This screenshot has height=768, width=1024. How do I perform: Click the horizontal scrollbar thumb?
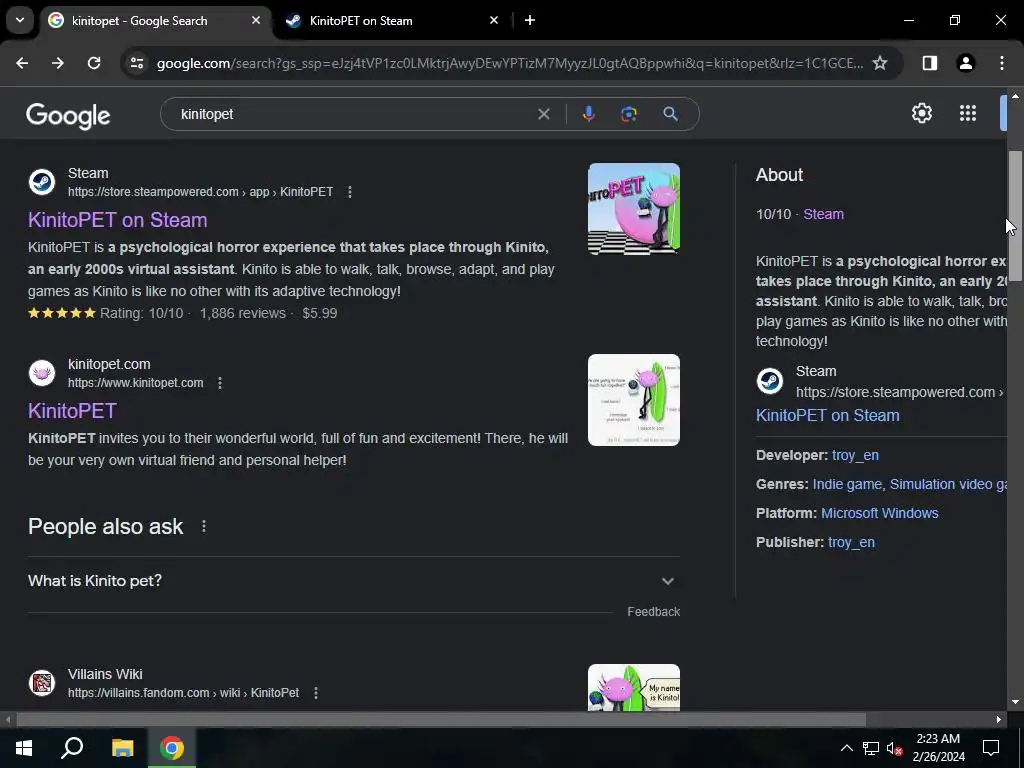tap(441, 720)
